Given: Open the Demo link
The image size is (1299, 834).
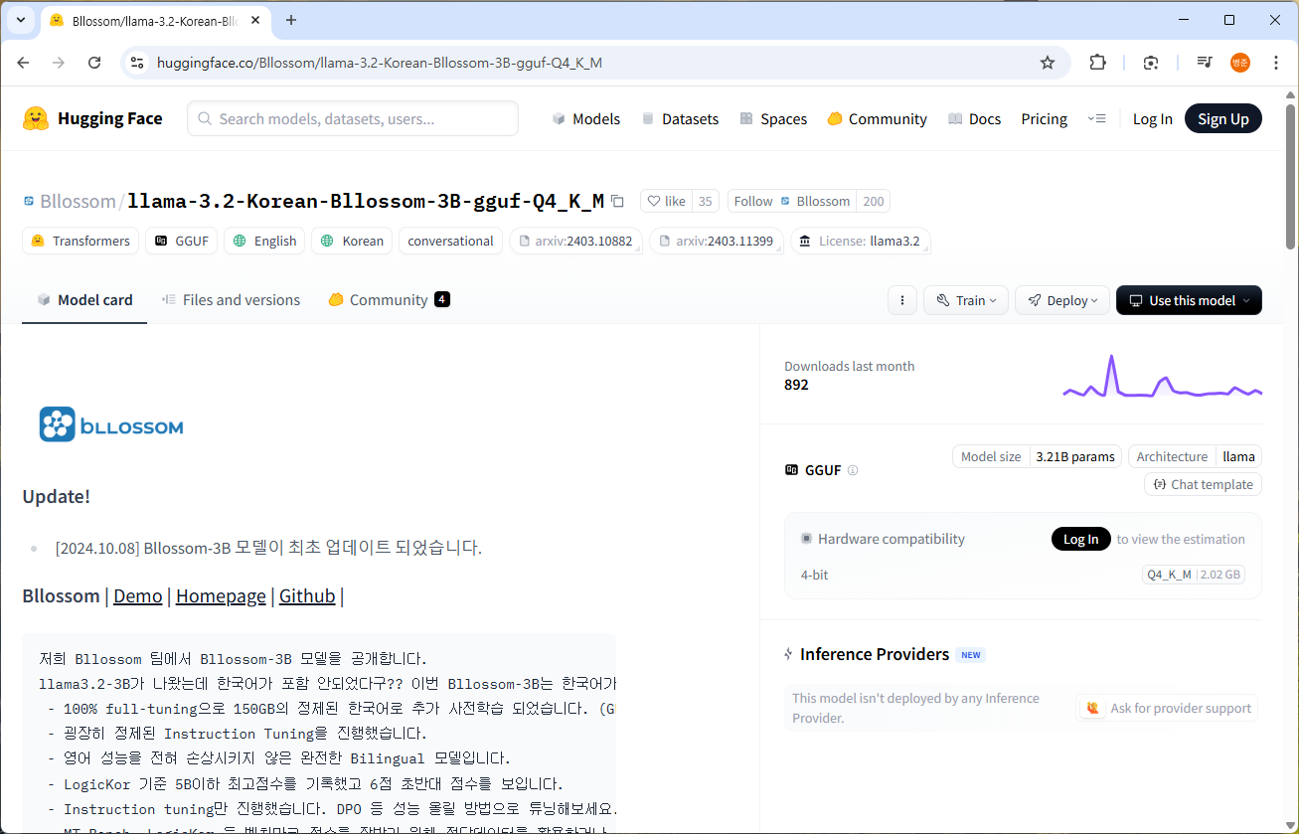Looking at the screenshot, I should (138, 596).
